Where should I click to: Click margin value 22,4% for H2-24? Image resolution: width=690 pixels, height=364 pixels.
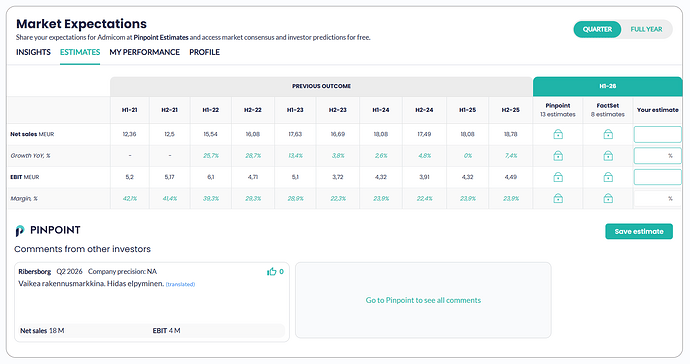pyautogui.click(x=424, y=199)
